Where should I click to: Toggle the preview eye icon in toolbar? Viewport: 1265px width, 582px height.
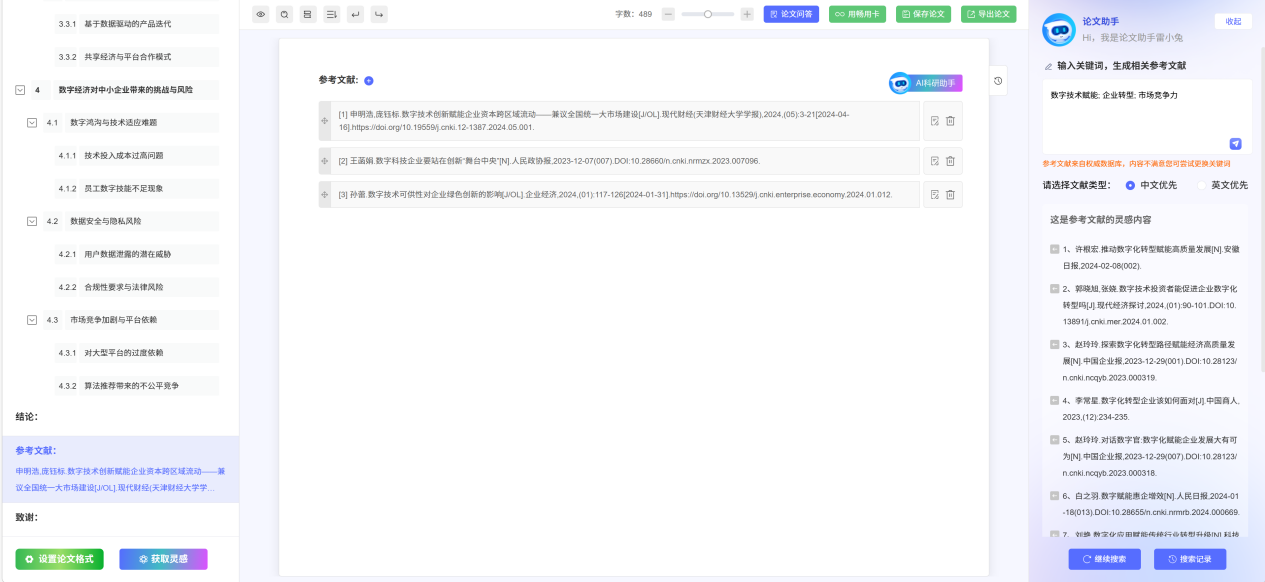point(261,14)
